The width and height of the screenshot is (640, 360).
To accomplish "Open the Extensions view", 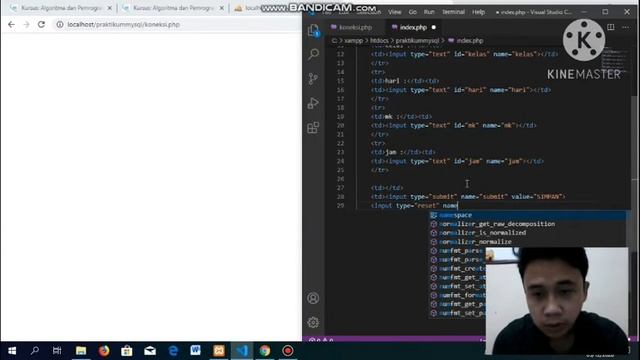I will [x=313, y=127].
